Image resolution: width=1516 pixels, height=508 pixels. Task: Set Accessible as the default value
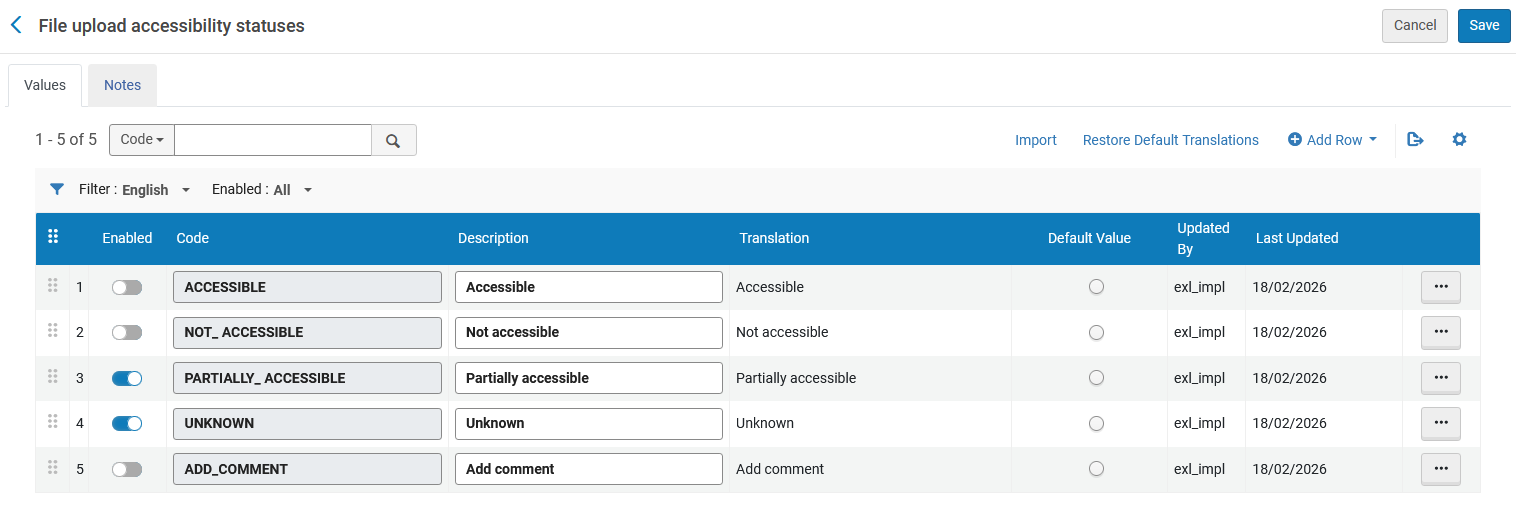(1096, 287)
